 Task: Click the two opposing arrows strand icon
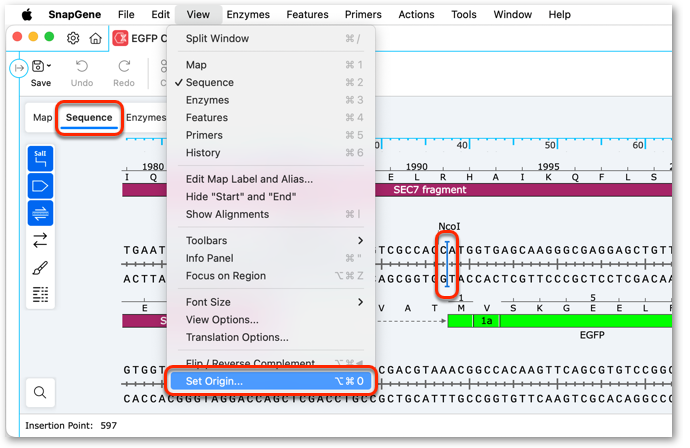tap(40, 241)
